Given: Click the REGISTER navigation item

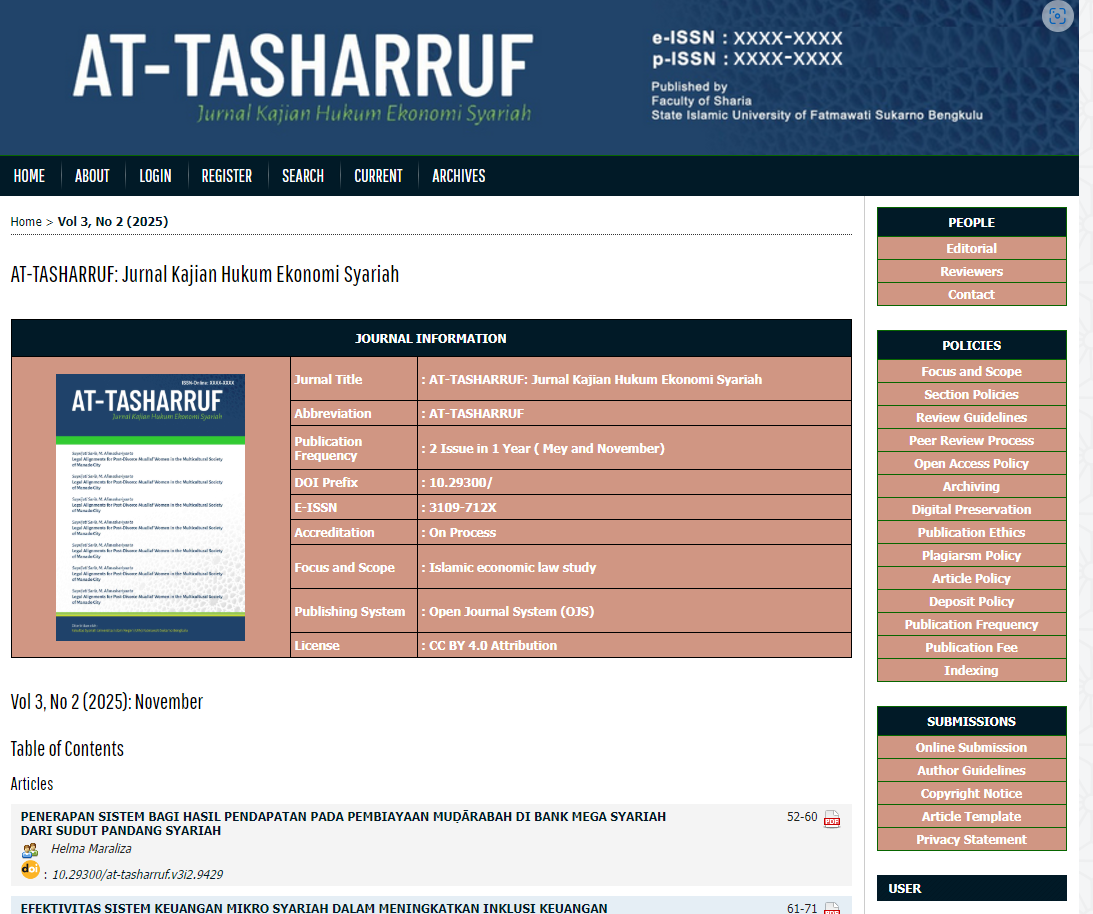Looking at the screenshot, I should pyautogui.click(x=226, y=176).
